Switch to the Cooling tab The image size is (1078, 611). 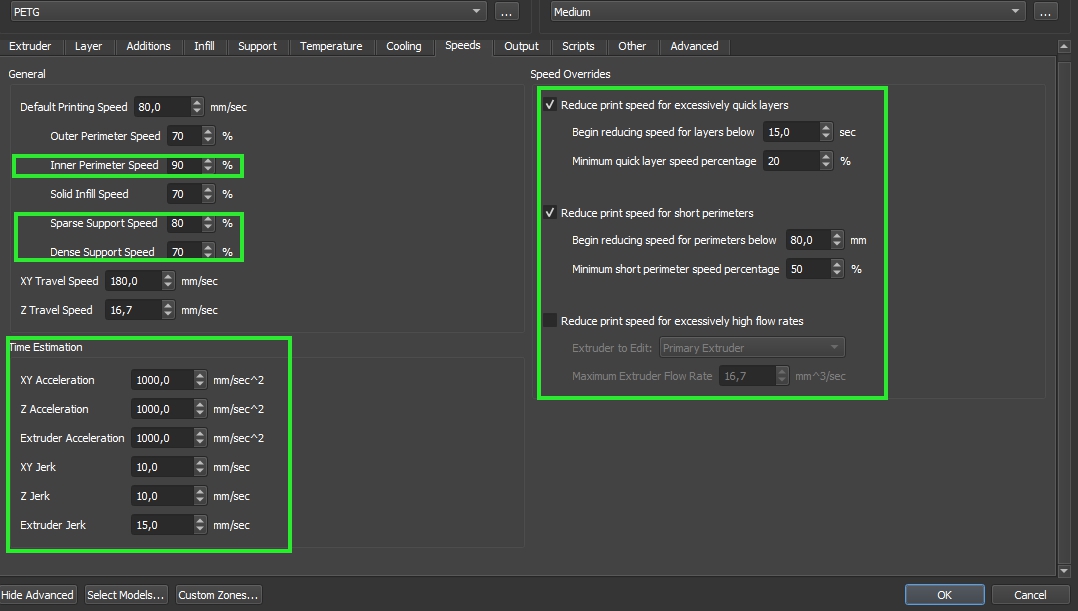404,46
